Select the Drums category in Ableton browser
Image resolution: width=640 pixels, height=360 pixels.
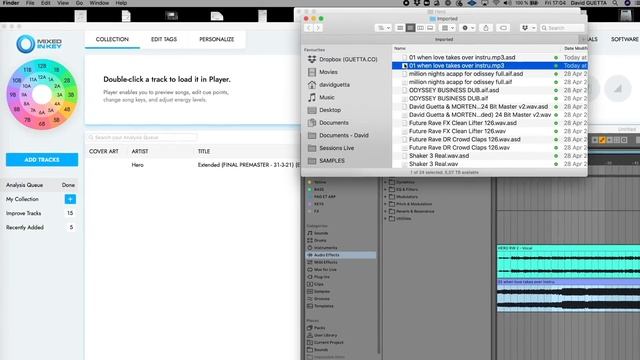(x=320, y=240)
